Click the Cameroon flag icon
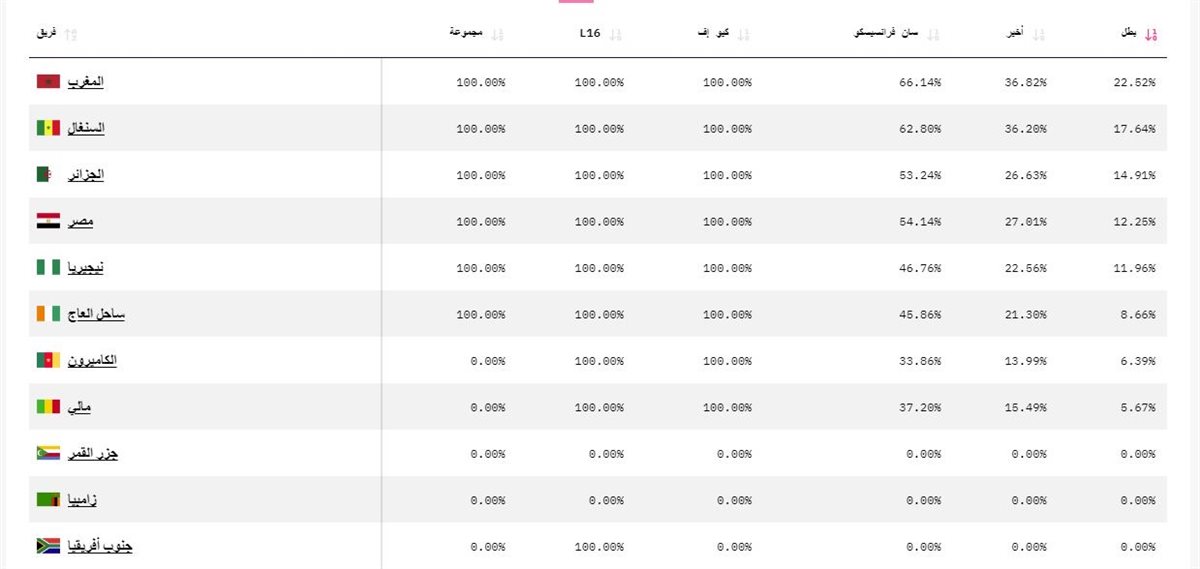This screenshot has height=569, width=1200. coord(48,360)
